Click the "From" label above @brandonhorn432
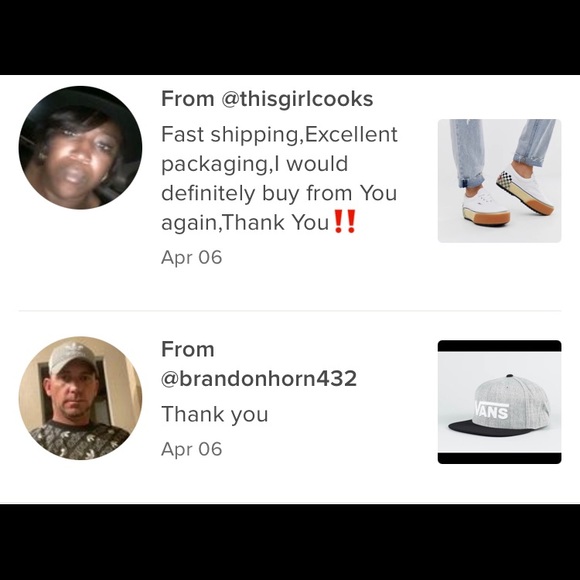Viewport: 580px width, 580px height. (188, 349)
